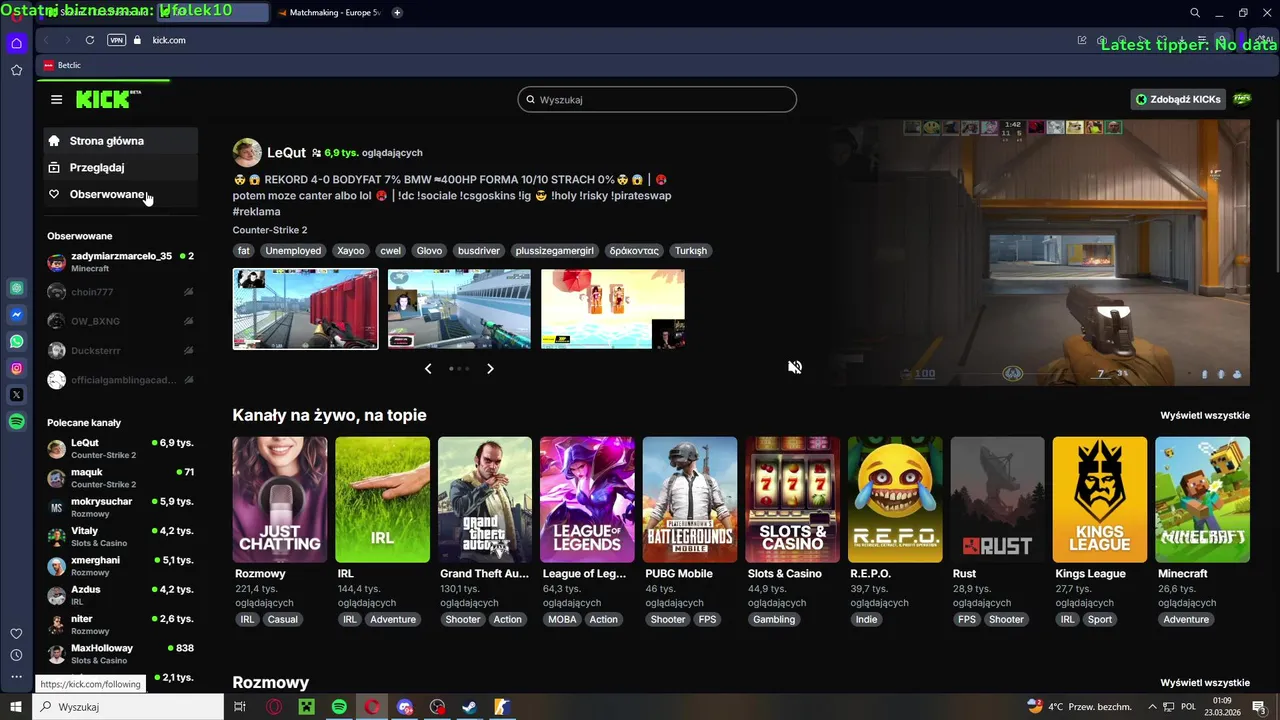Focus the Kick Wyszukaj search field
Image resolution: width=1280 pixels, height=720 pixels.
(x=657, y=100)
